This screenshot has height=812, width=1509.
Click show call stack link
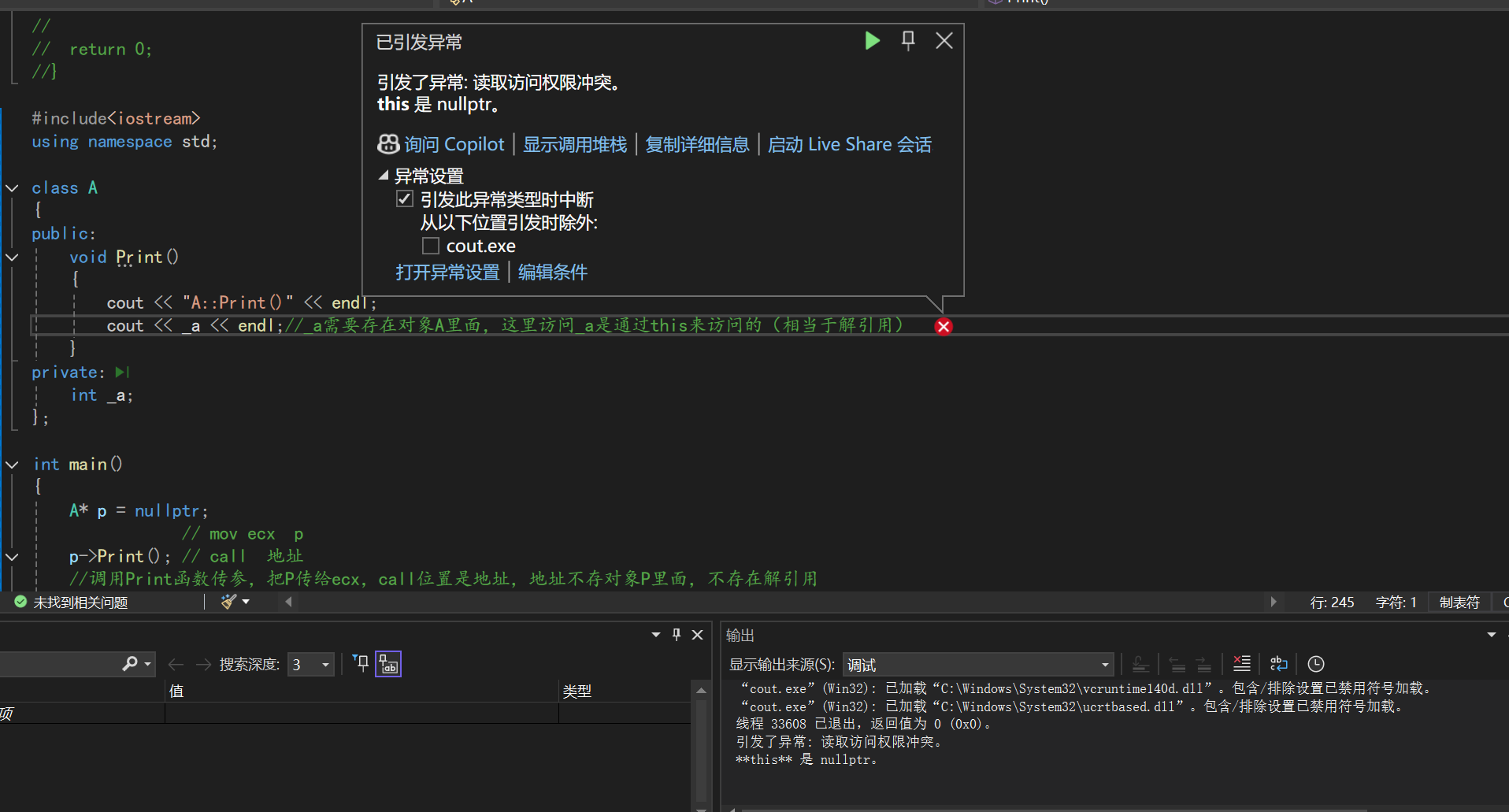(x=575, y=144)
